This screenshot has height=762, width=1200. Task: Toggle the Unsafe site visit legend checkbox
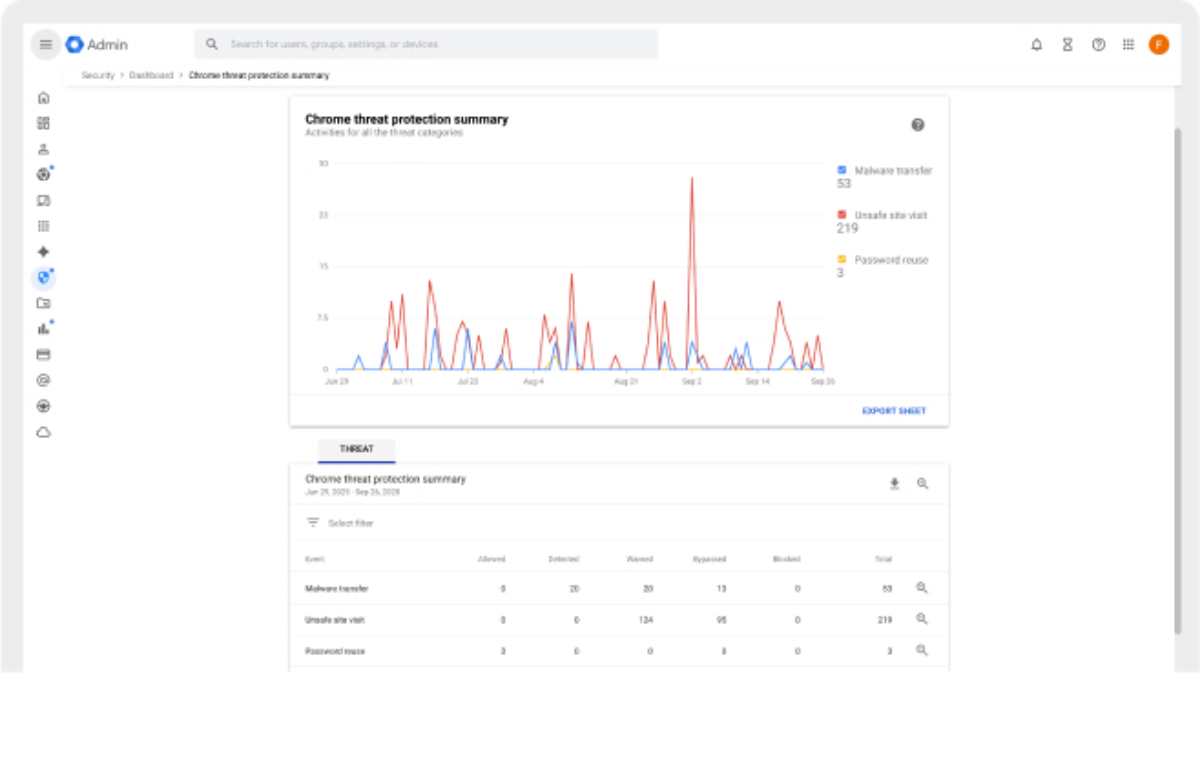[842, 215]
